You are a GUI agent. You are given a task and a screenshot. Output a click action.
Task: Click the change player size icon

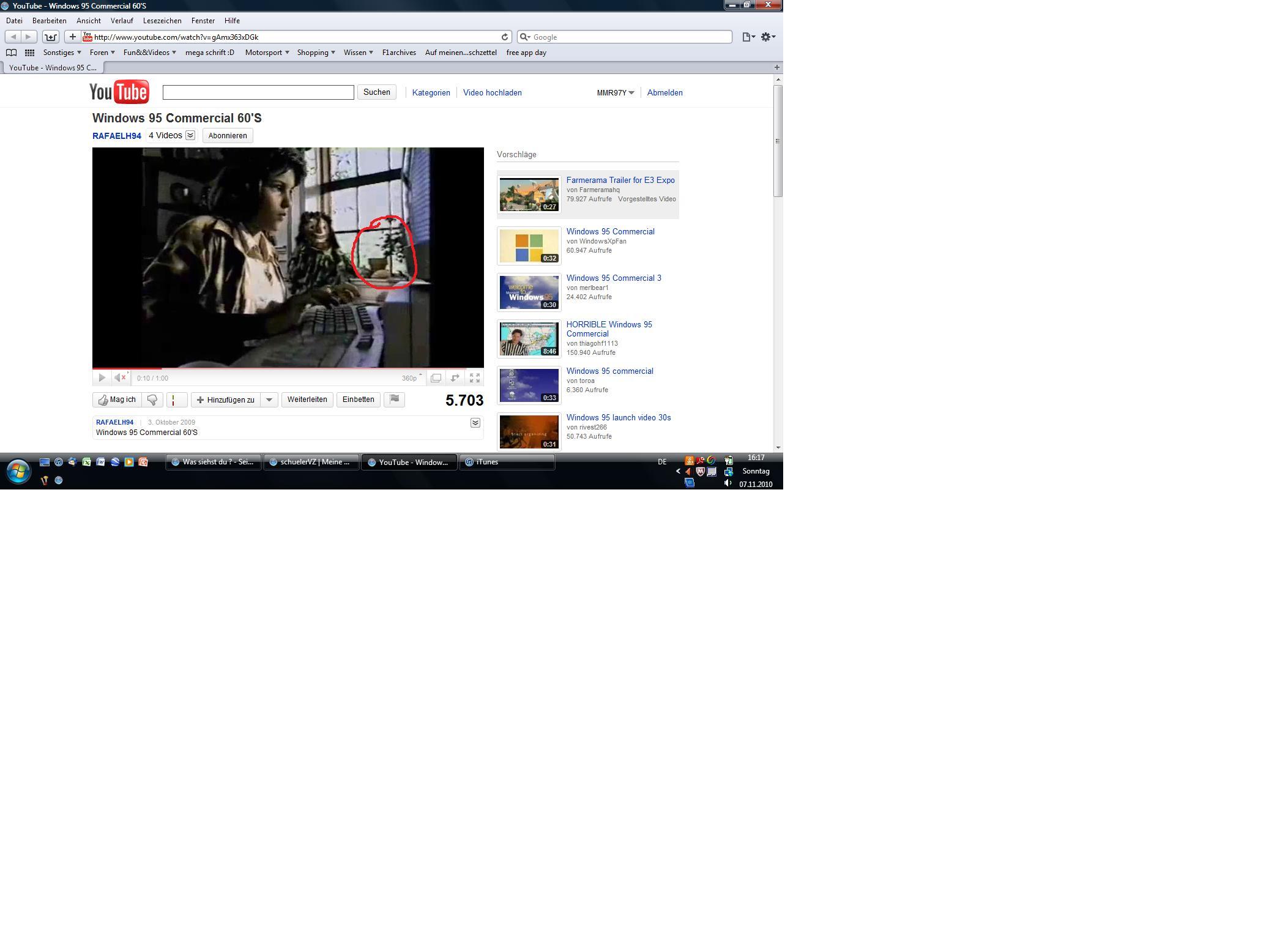coord(455,378)
